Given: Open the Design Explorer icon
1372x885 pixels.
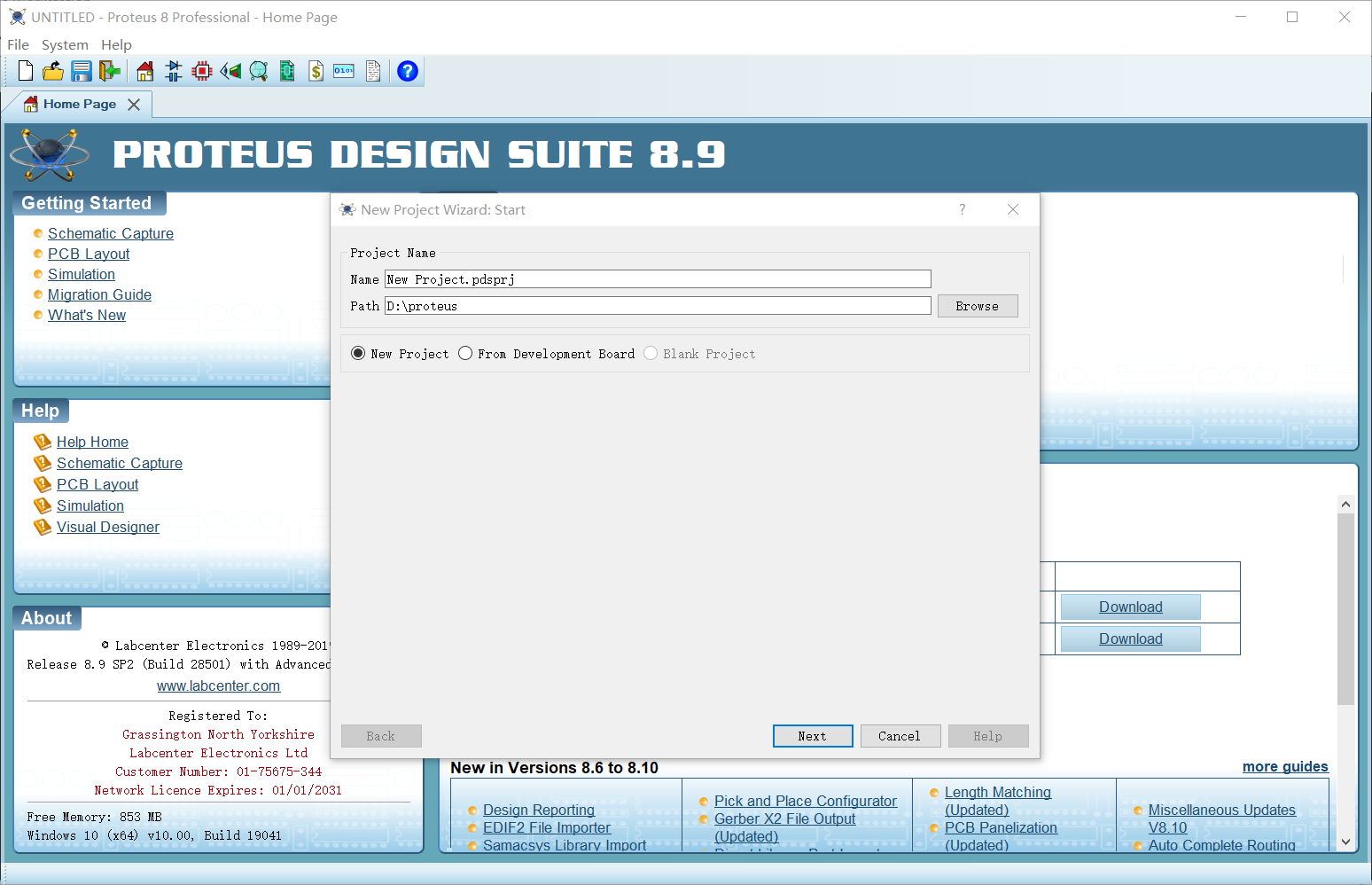Looking at the screenshot, I should point(287,71).
